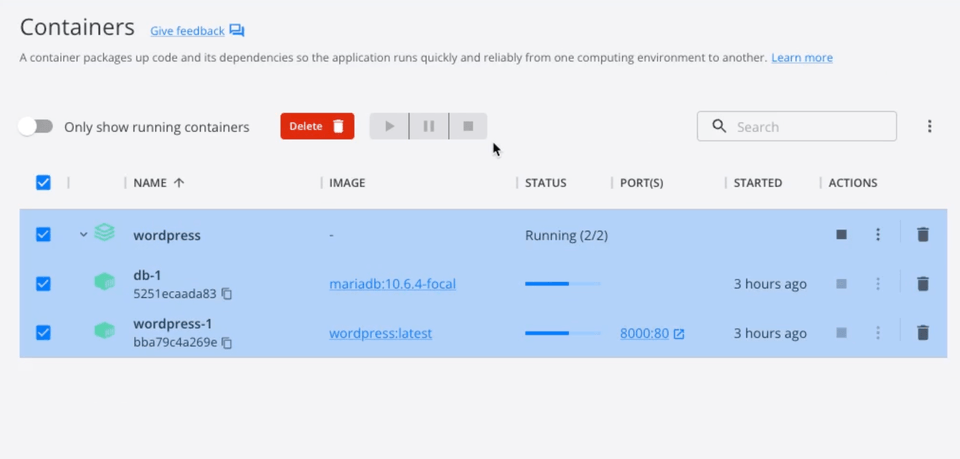Open port 8000:80 external link icon

[679, 334]
